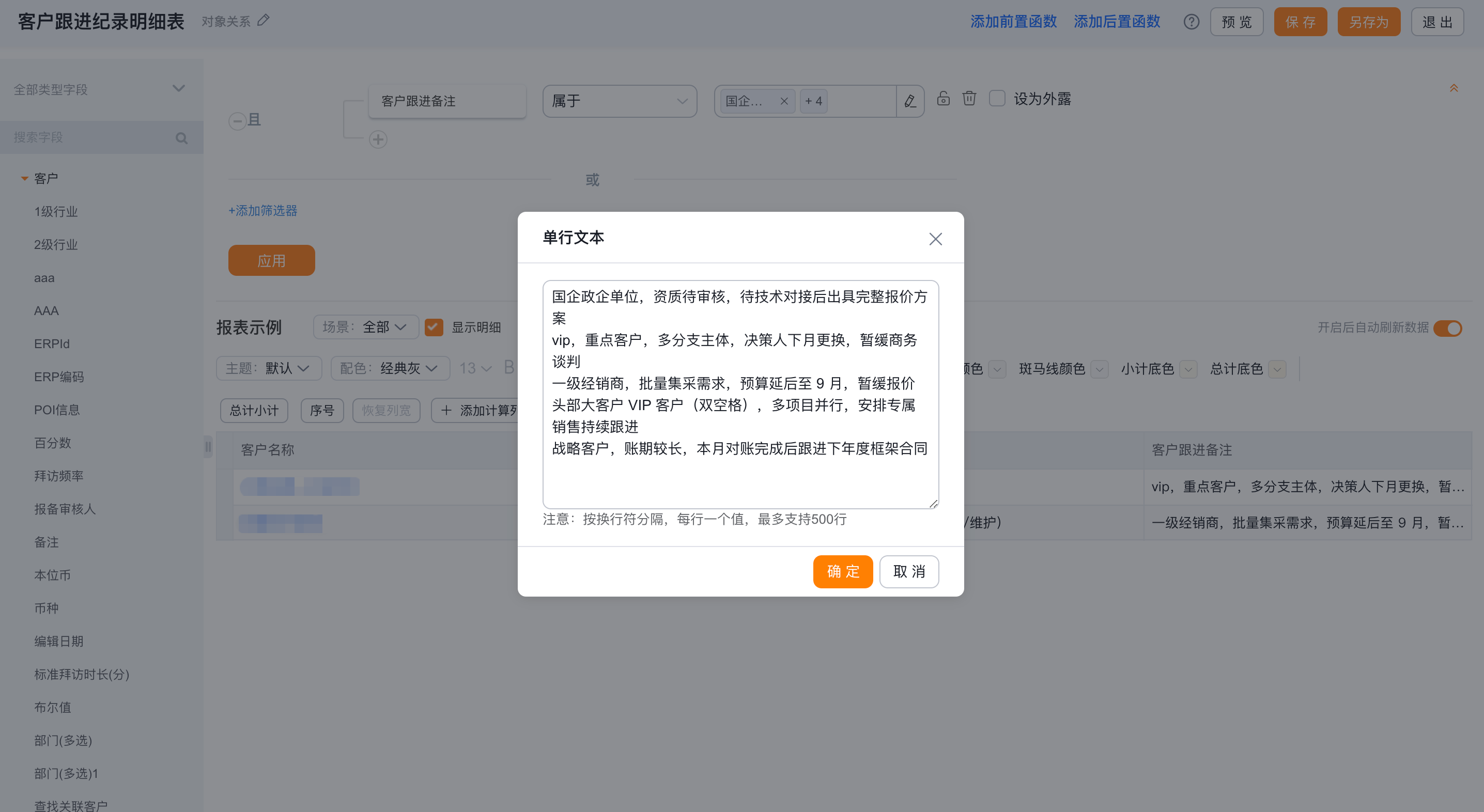The width and height of the screenshot is (1484, 812).
Task: Edit object relation pencil icon
Action: 264,21
